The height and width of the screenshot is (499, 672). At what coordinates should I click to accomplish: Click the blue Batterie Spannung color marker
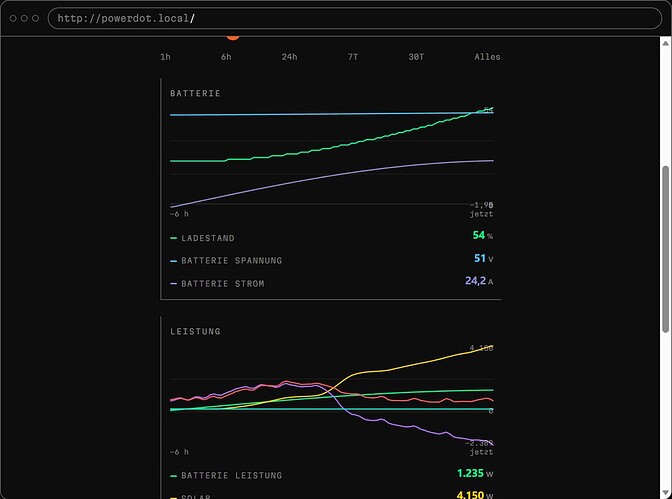tap(173, 261)
